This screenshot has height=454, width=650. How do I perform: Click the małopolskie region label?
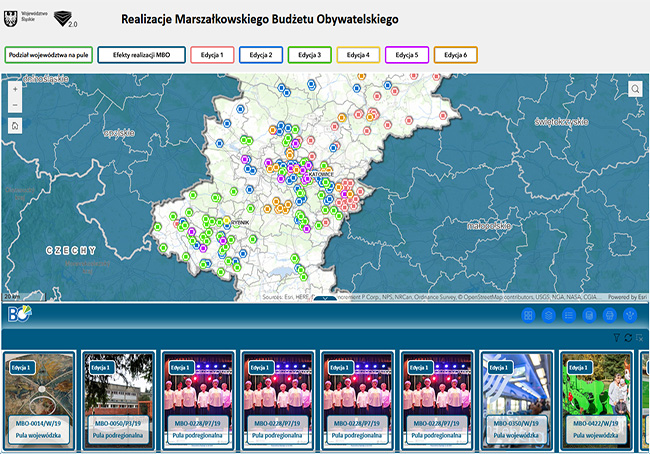tap(489, 226)
